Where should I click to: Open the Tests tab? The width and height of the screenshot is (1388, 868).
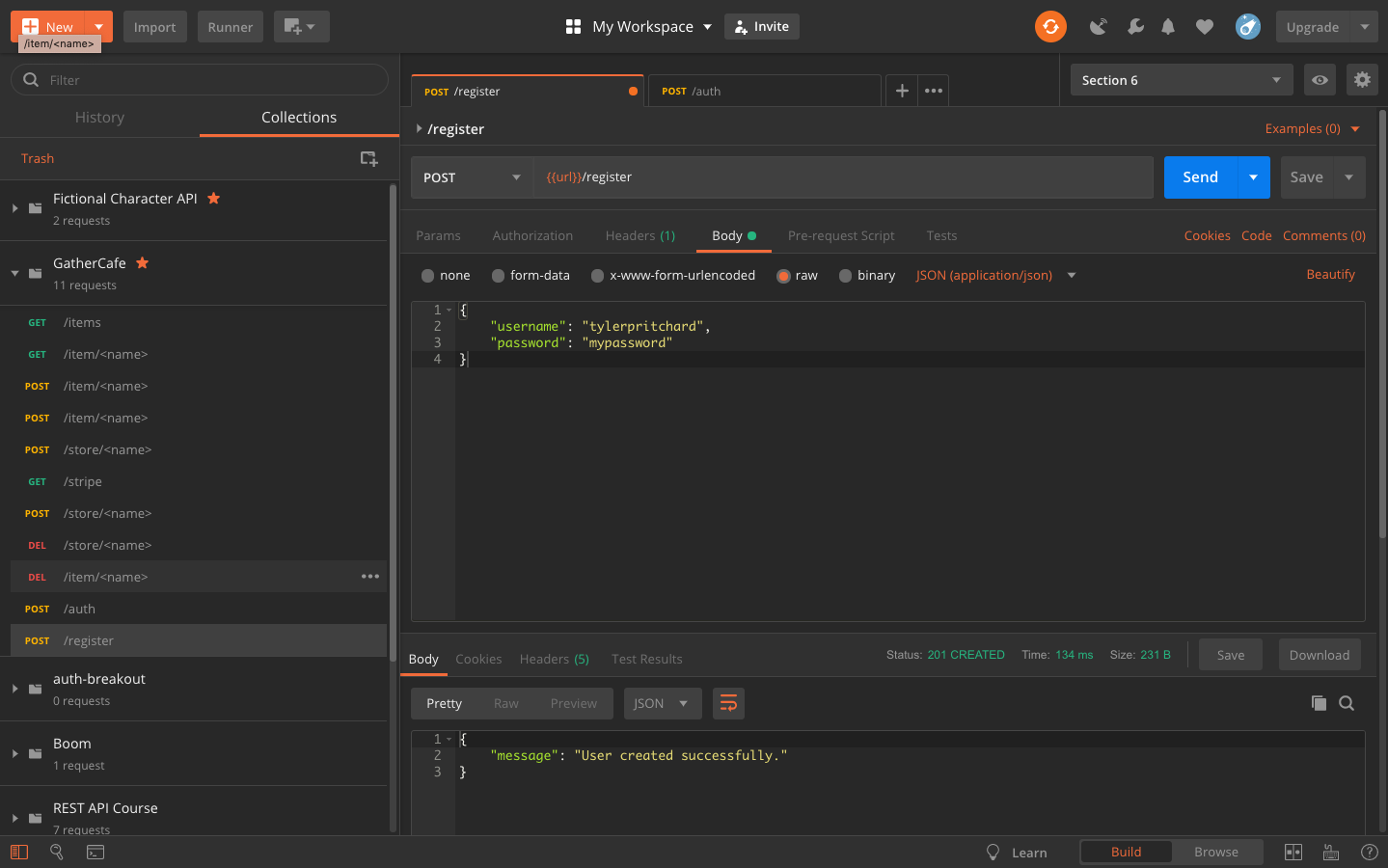pyautogui.click(x=941, y=235)
